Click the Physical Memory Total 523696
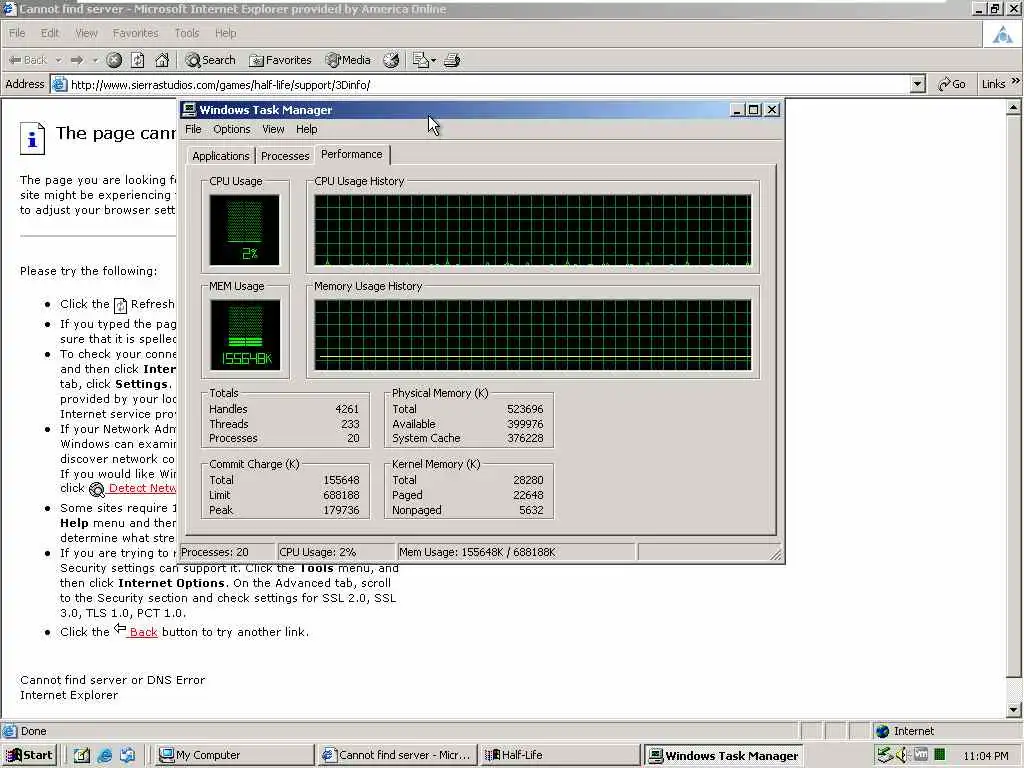The image size is (1024, 768). coord(525,409)
